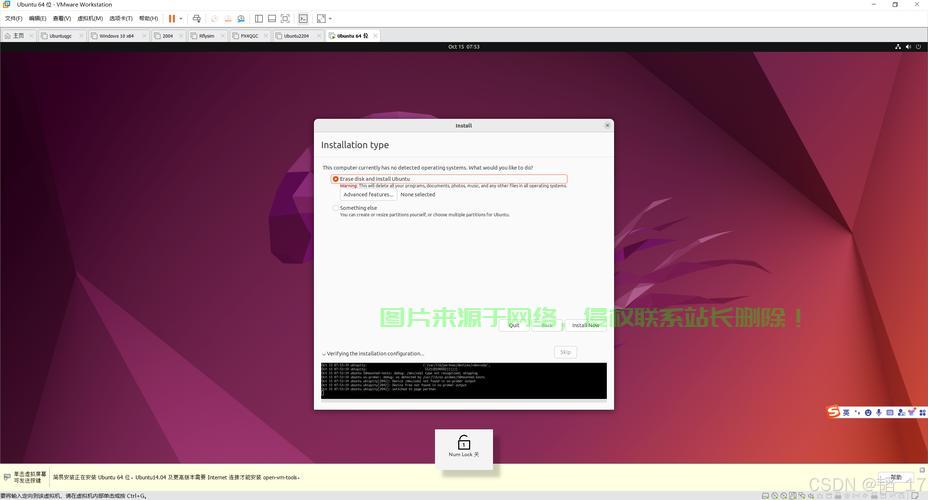Click the Sogou user account icon

point(901,412)
